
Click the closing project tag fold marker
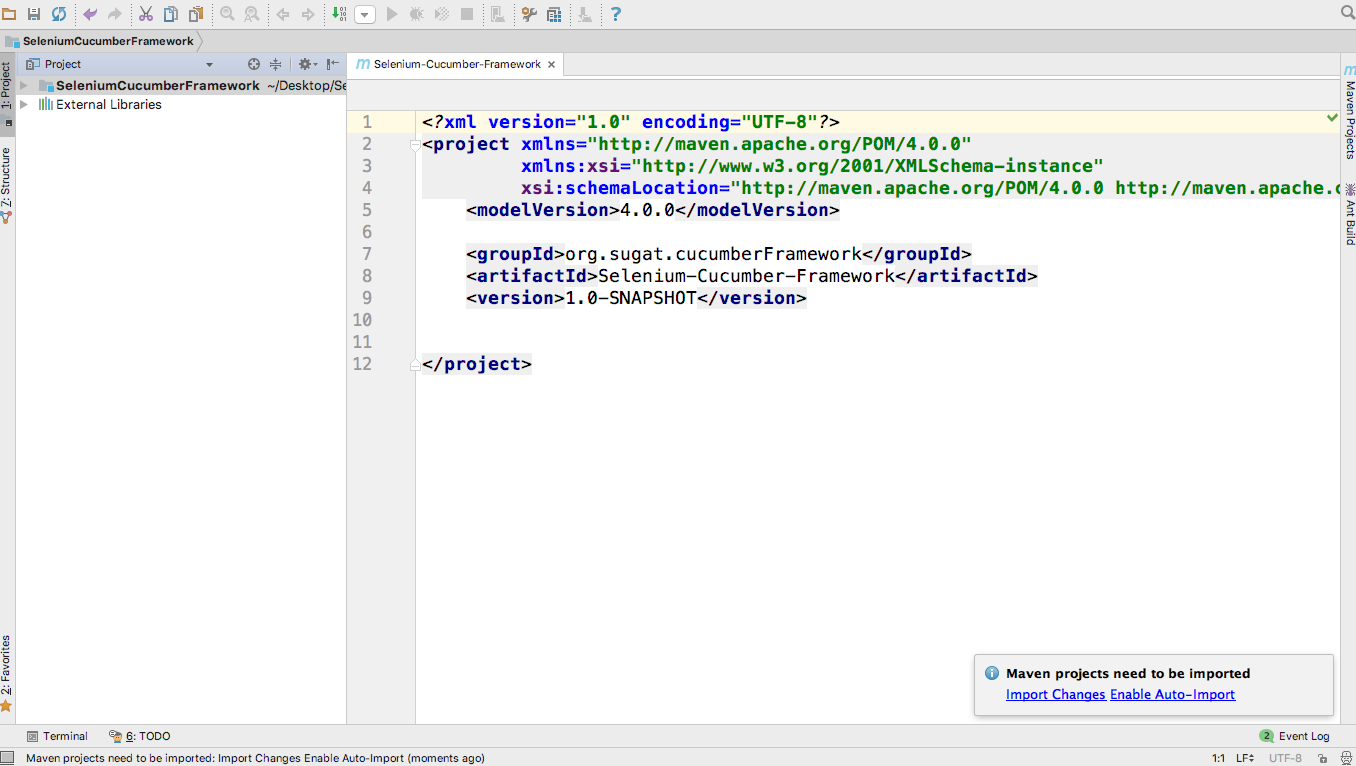coord(415,365)
